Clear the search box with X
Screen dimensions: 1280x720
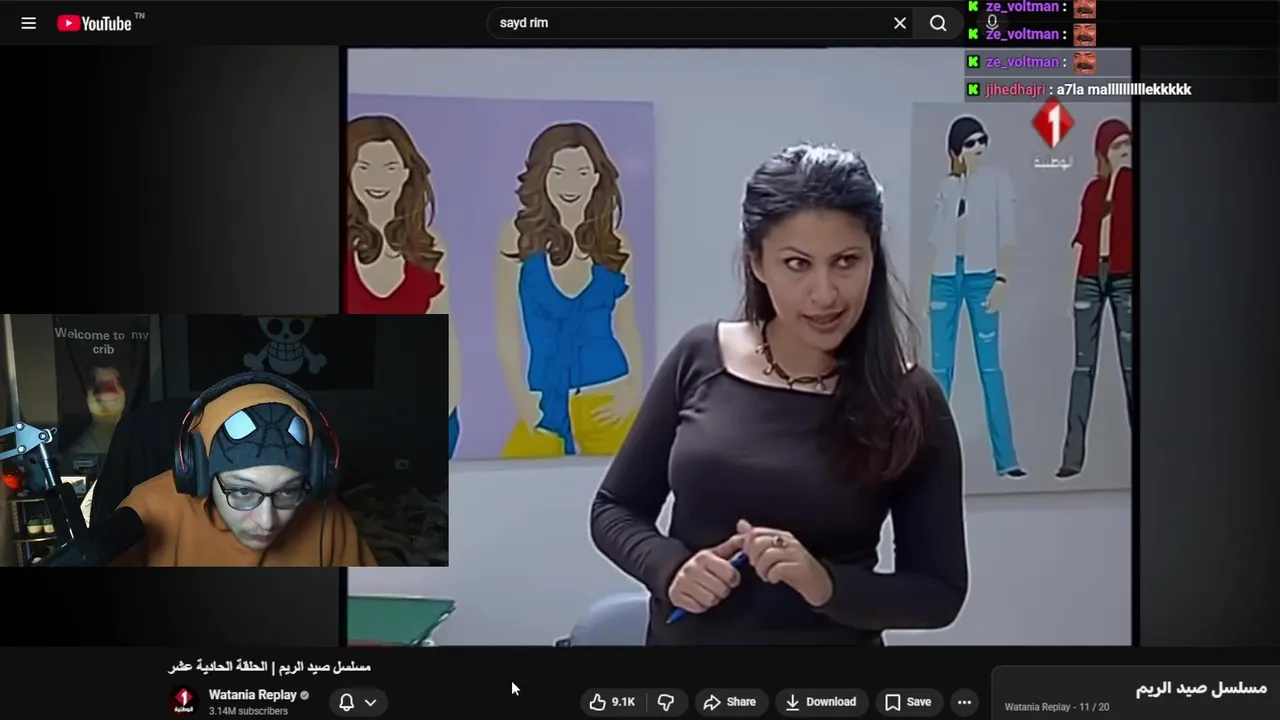tap(900, 23)
